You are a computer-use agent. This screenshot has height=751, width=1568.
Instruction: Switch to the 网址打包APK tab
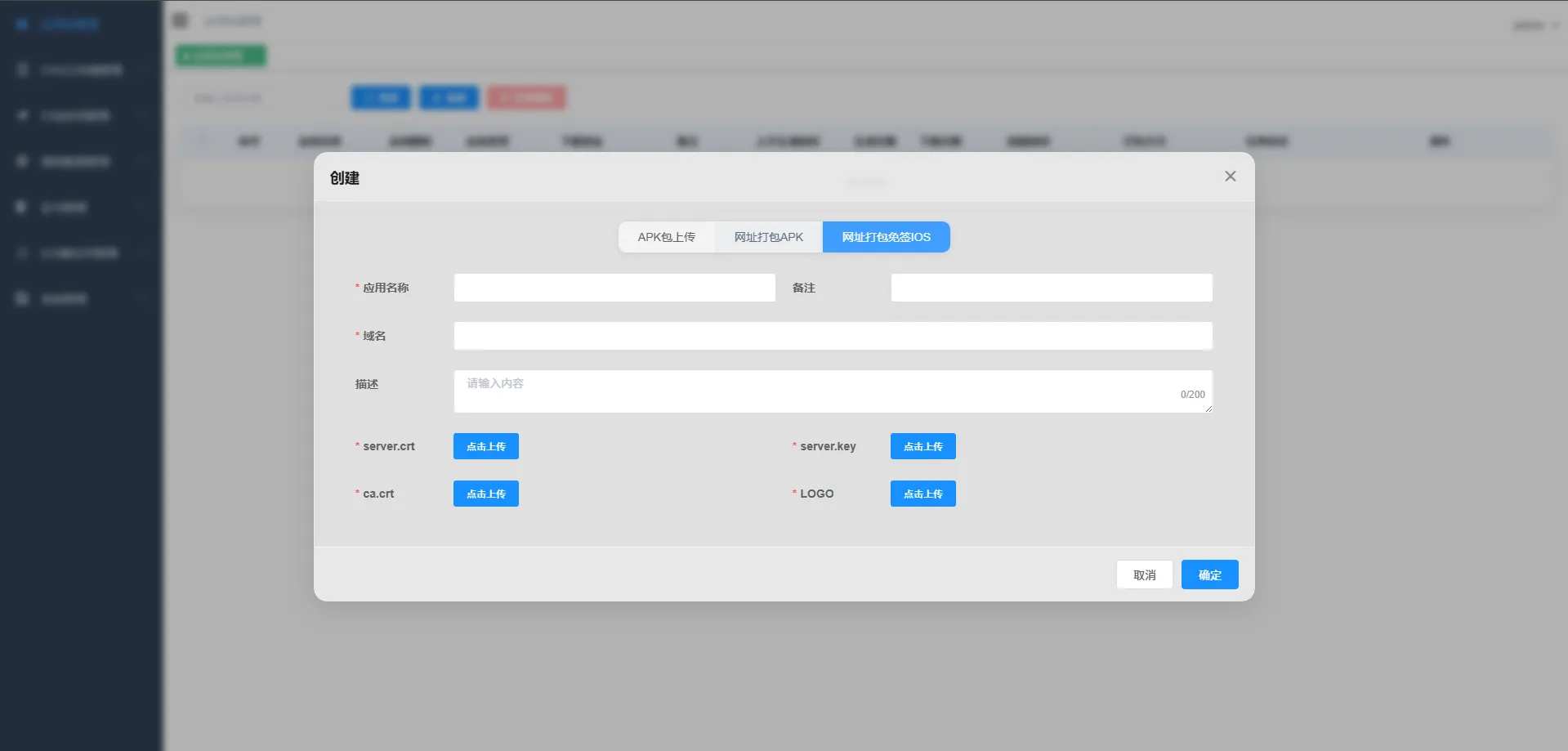766,237
